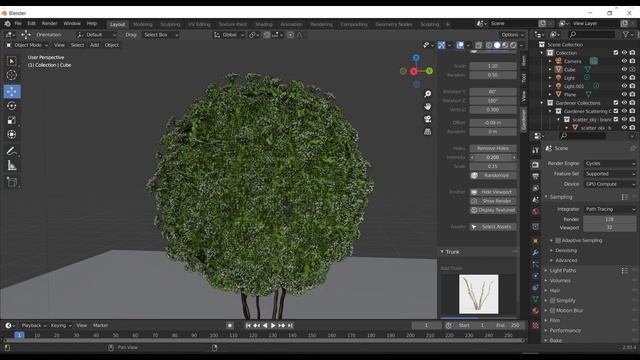Screen dimensions: 640x360
Task: Click the Show Render button
Action: [x=493, y=201]
